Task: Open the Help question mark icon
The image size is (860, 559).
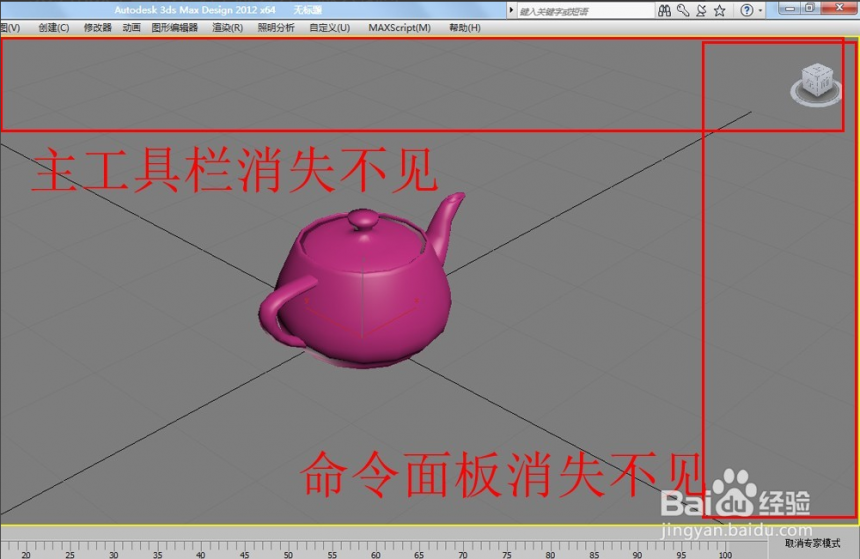Action: pyautogui.click(x=746, y=10)
